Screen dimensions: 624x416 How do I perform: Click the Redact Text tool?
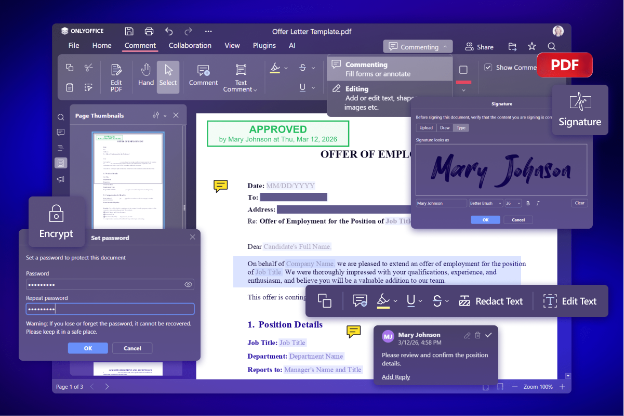click(x=490, y=301)
